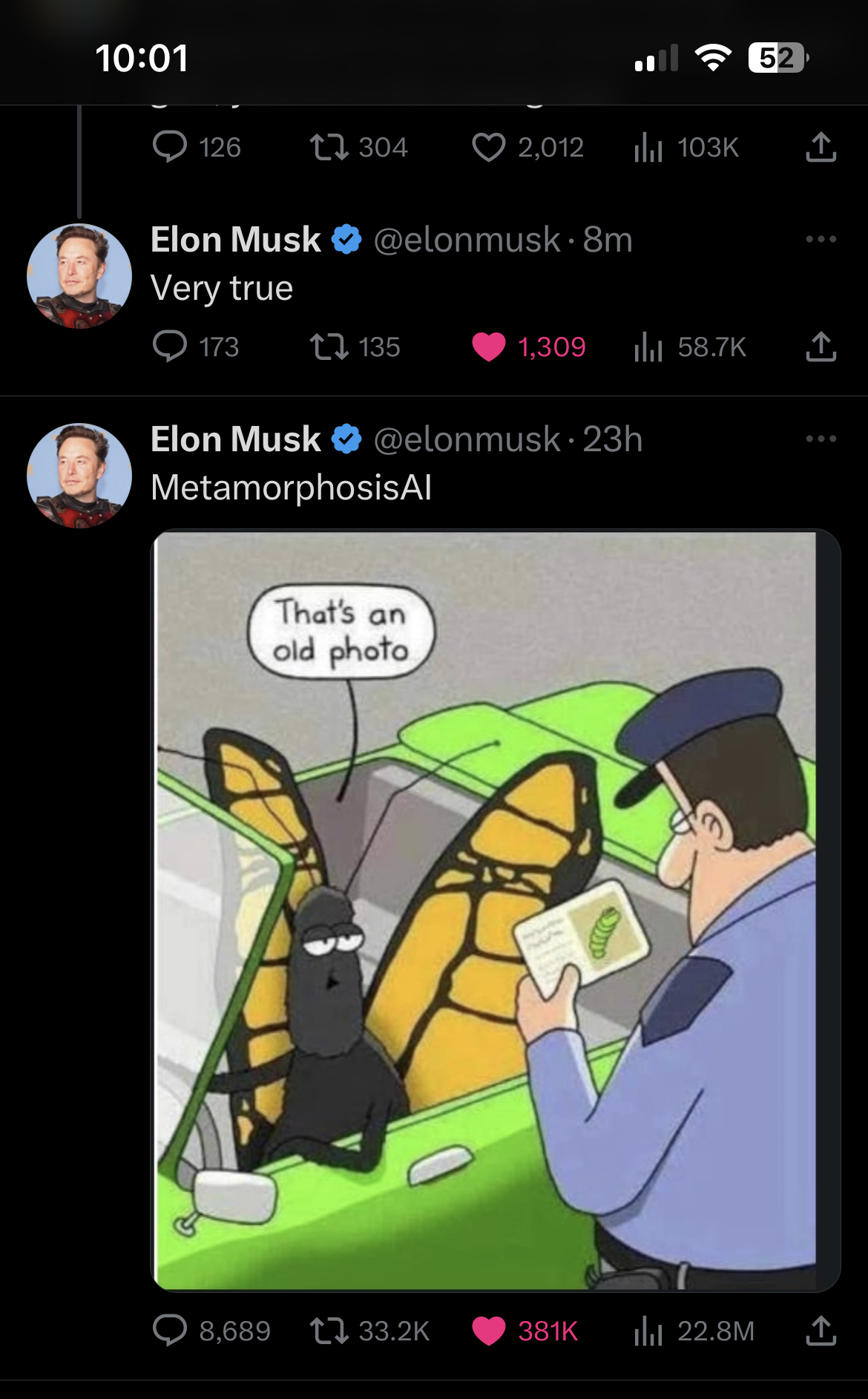Open Elon Musk avatar on 8m tweet
Screen dimensions: 868x1399
click(x=79, y=276)
